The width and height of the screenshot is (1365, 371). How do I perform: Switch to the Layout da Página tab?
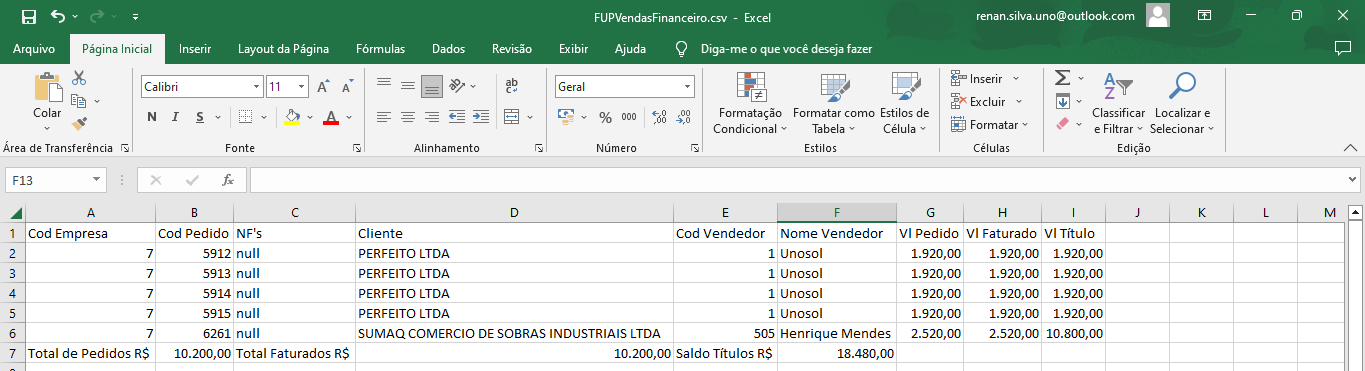point(284,49)
